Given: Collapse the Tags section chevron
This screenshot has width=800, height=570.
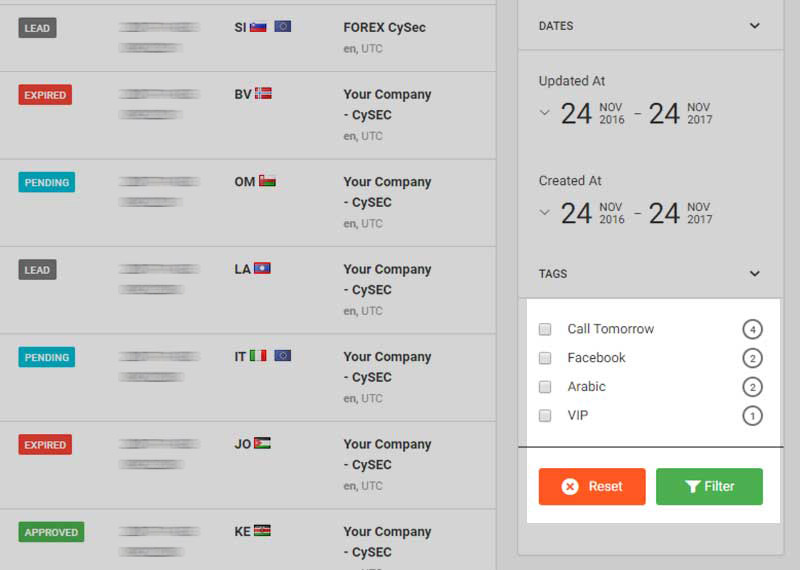Looking at the screenshot, I should point(755,273).
